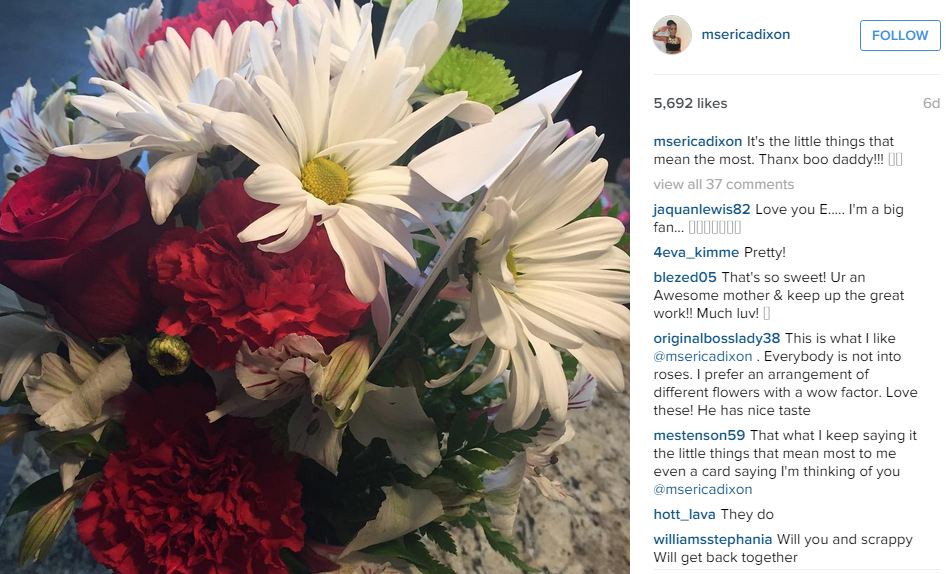Click the emoji row in jaquanlewis82's comment
The height and width of the screenshot is (574, 946).
714,228
